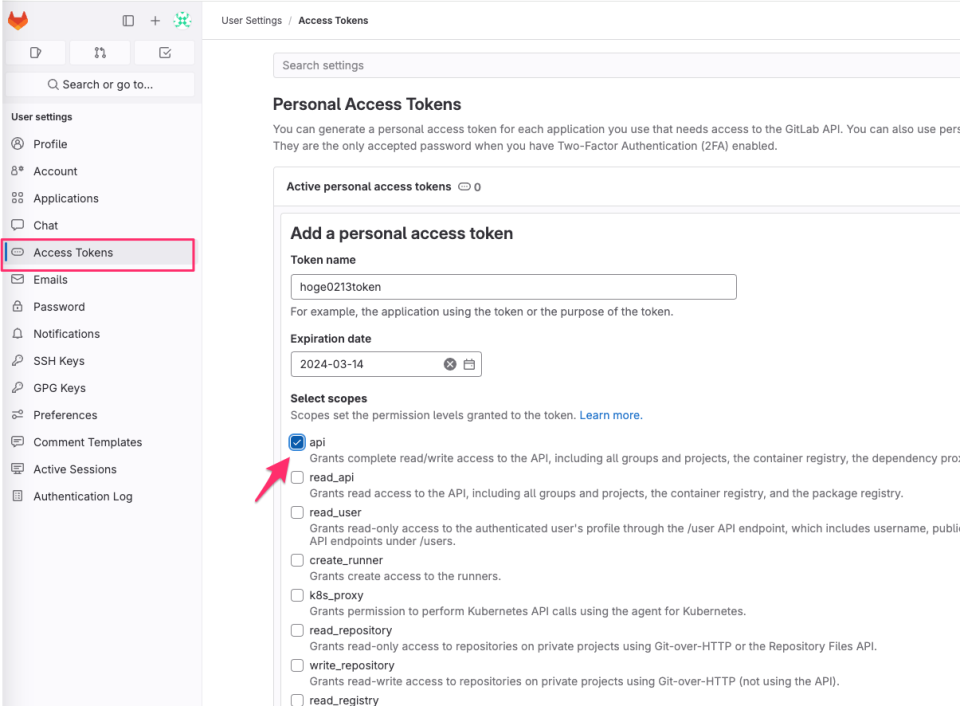Image resolution: width=960 pixels, height=706 pixels.
Task: Clear the expiration date with the X icon
Action: (449, 364)
